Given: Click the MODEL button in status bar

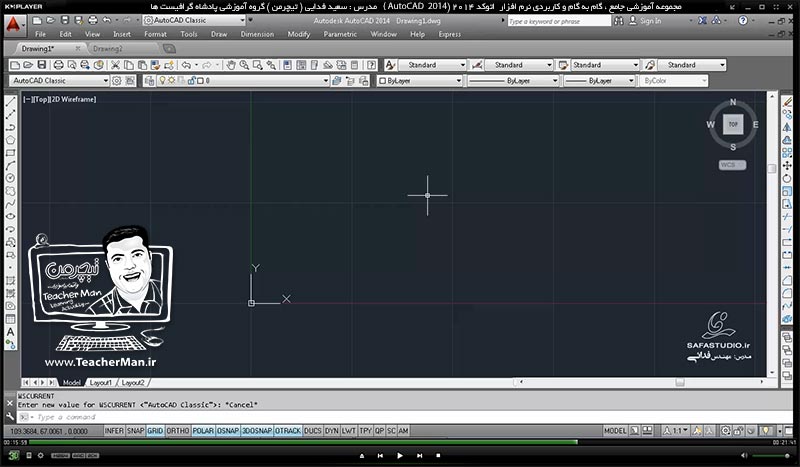Looking at the screenshot, I should (615, 431).
